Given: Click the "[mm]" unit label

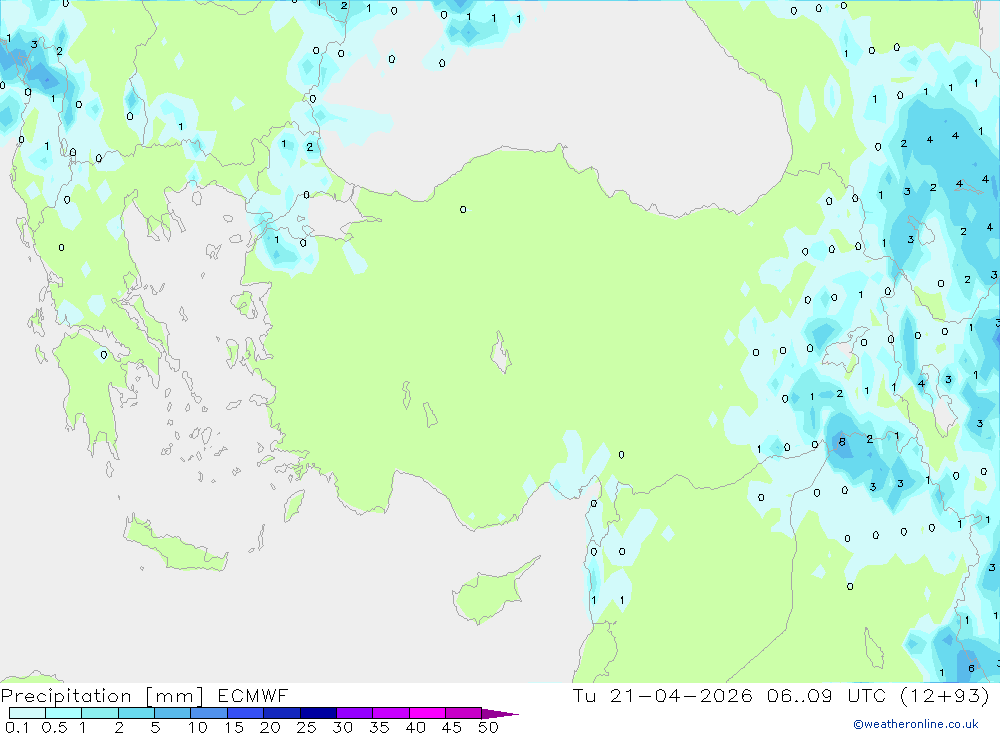Looking at the screenshot, I should click(x=175, y=696).
